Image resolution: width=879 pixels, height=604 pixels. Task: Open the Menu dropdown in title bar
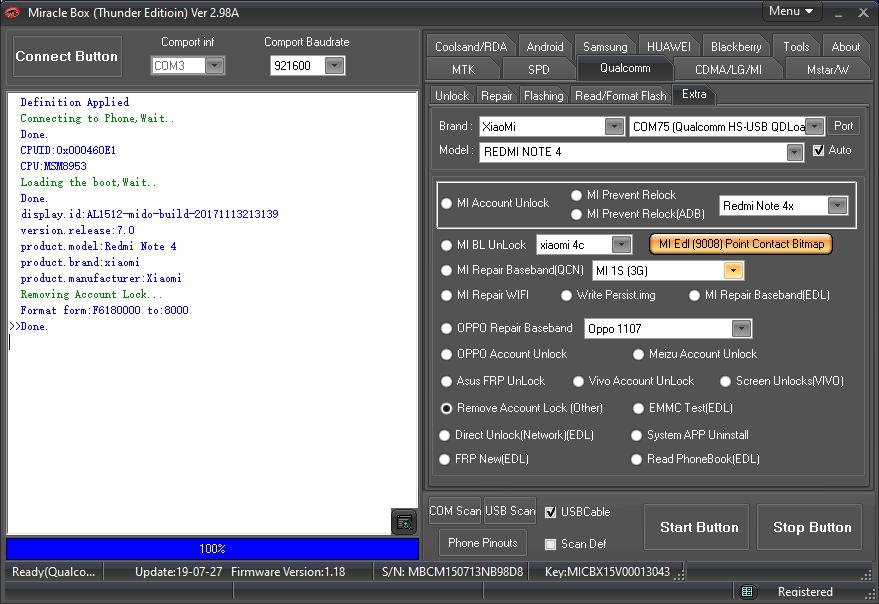(791, 11)
